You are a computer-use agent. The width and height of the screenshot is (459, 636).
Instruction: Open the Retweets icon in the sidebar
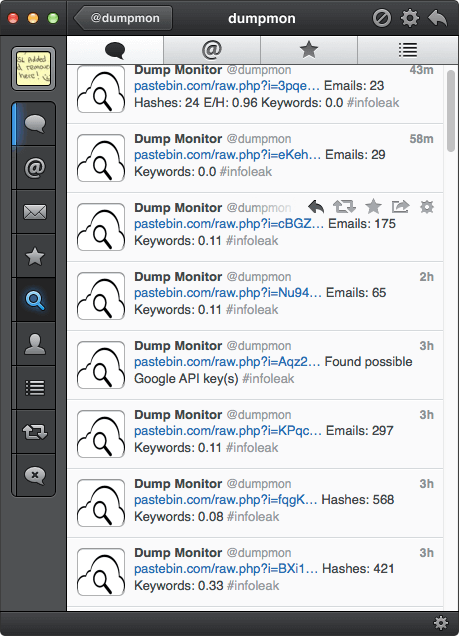click(x=35, y=432)
